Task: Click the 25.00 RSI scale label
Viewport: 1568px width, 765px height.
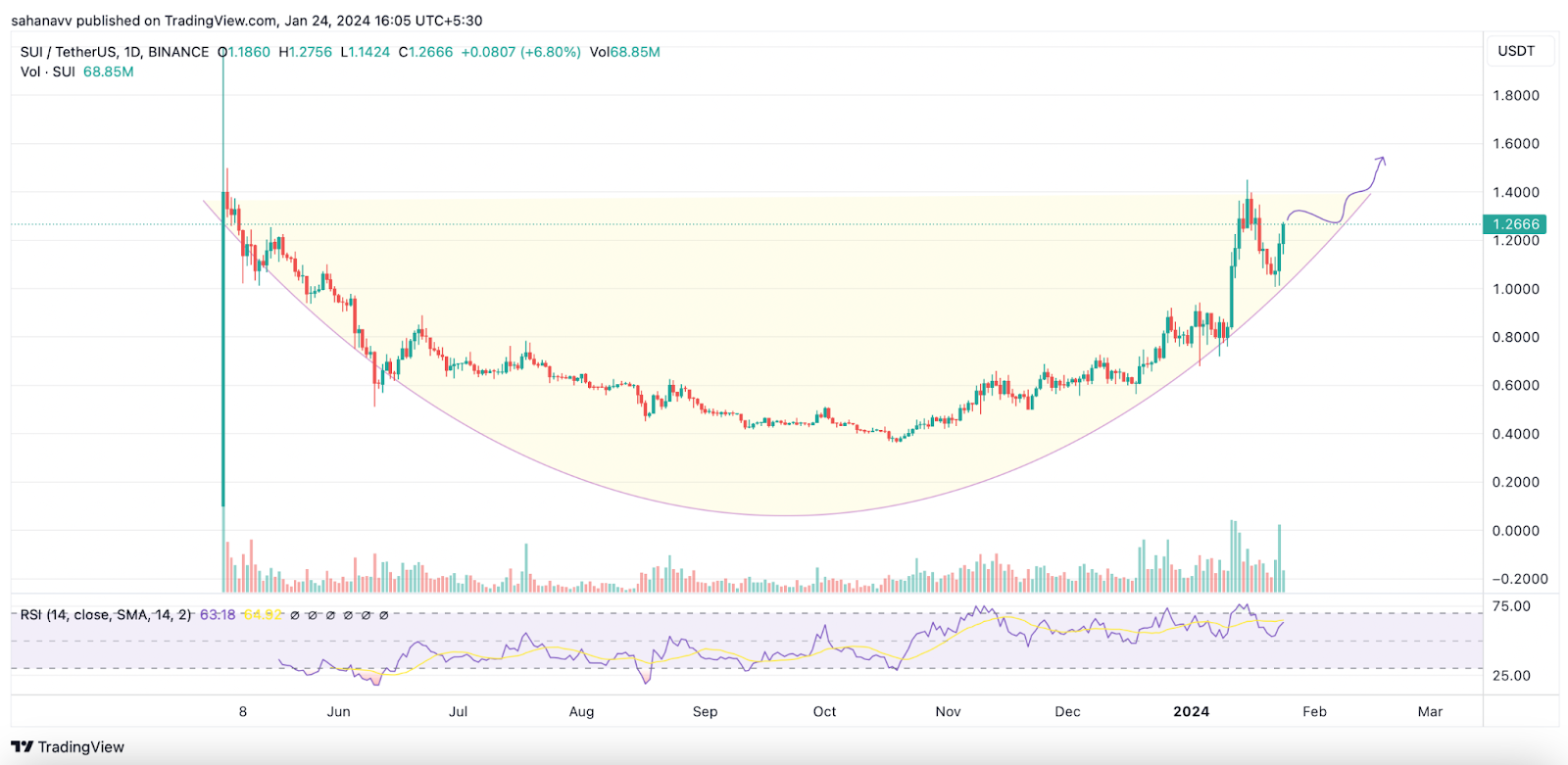Action: 1511,676
